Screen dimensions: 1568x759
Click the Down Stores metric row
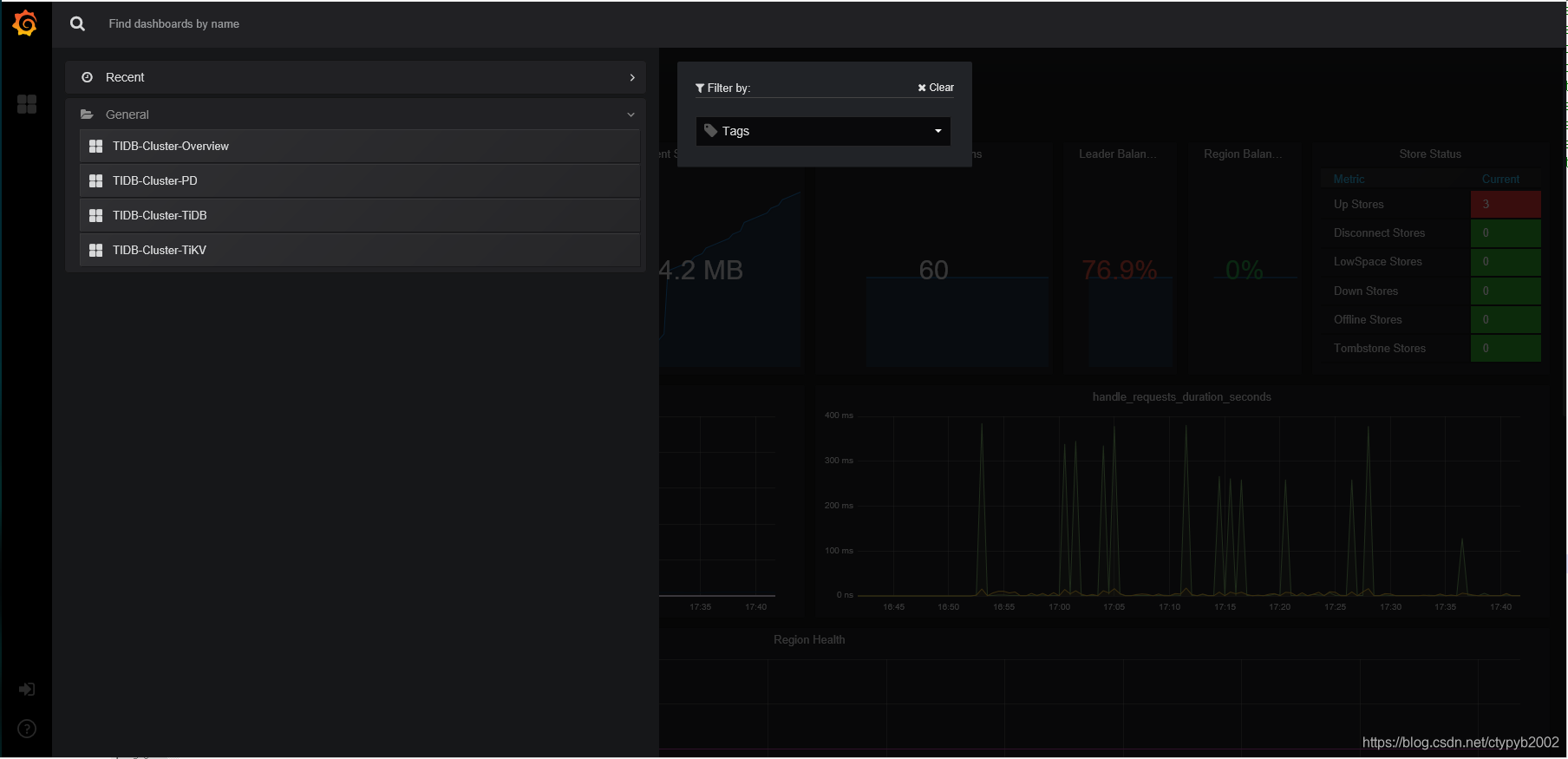click(1430, 291)
